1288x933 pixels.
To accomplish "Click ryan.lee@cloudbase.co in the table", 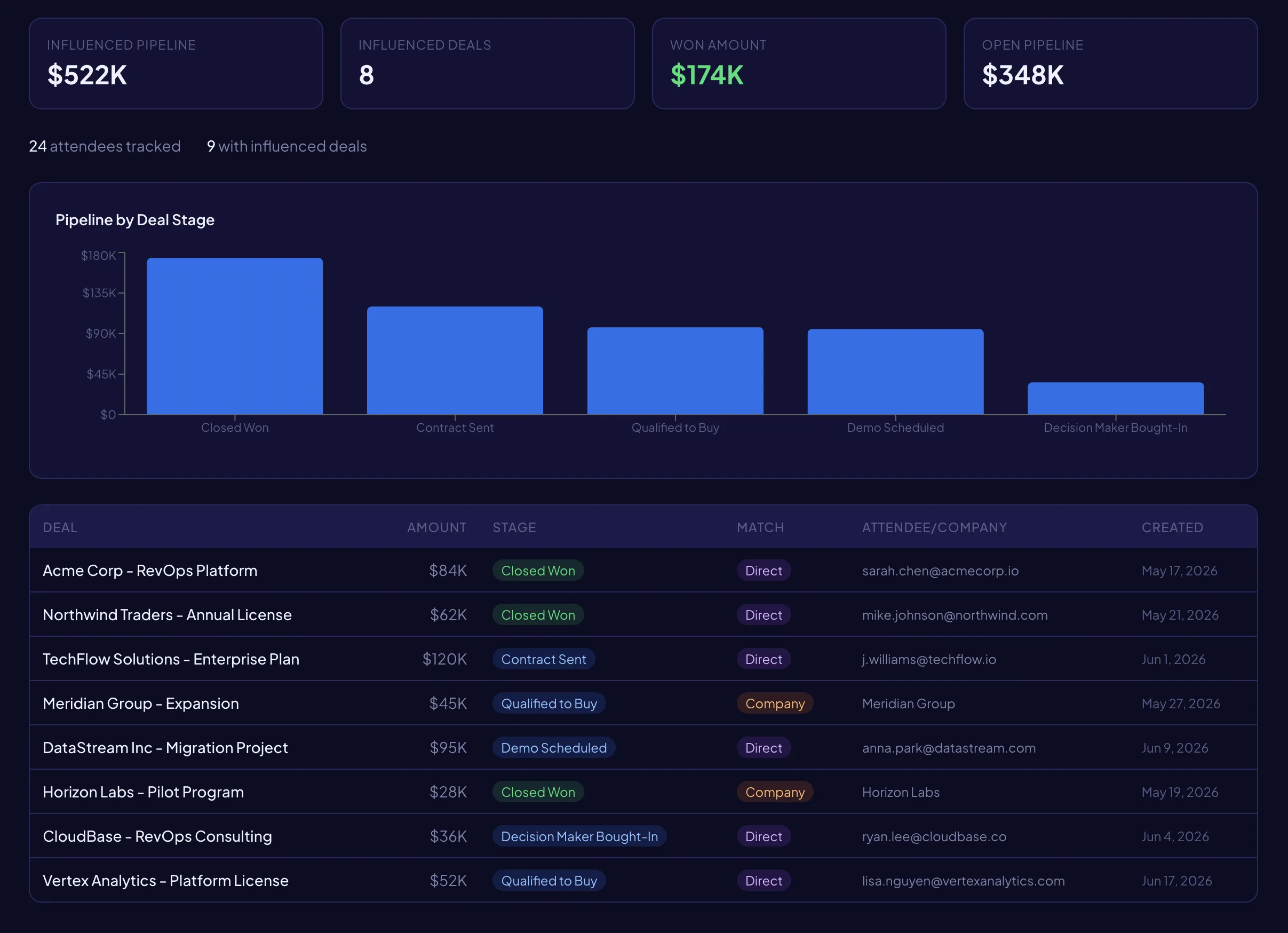I will [934, 836].
